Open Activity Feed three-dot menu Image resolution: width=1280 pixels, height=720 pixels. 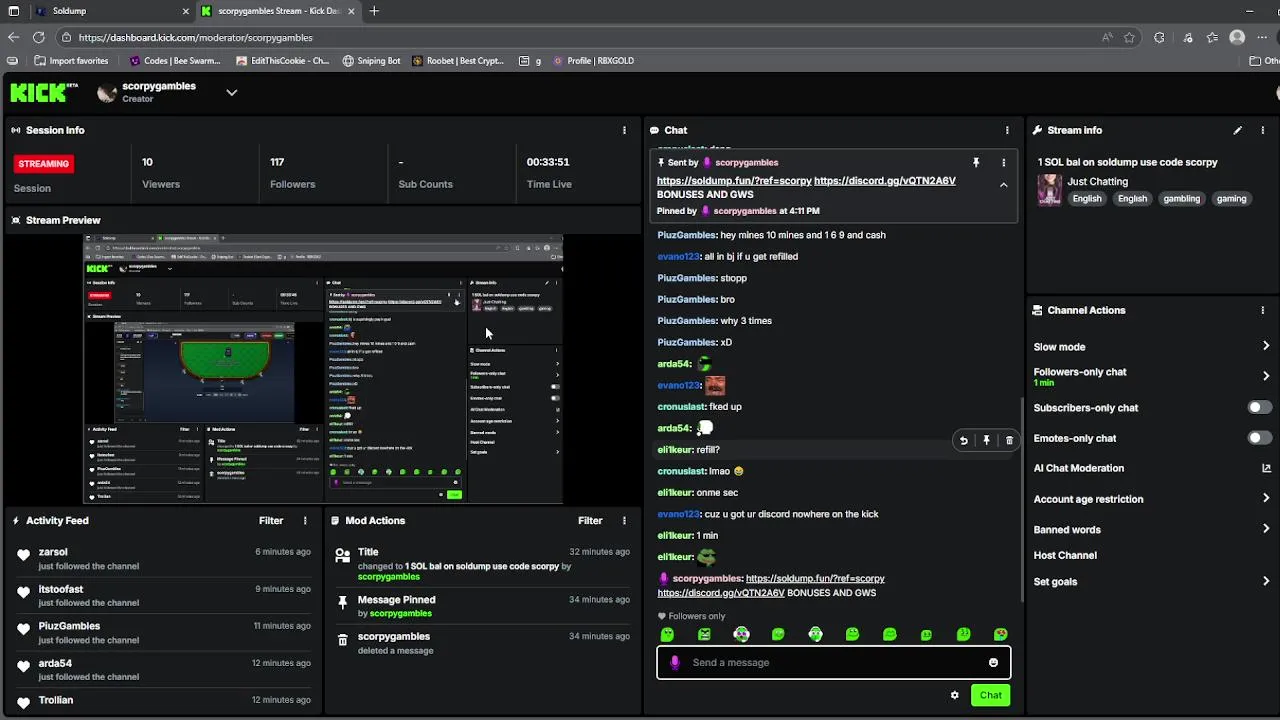(x=305, y=520)
